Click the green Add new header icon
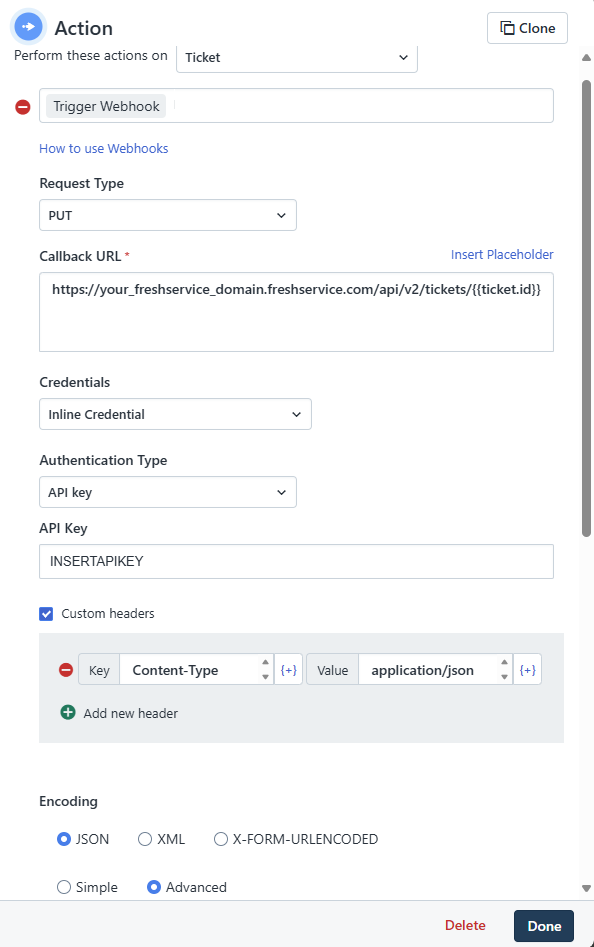Screen dimensions: 594x947 (68, 713)
